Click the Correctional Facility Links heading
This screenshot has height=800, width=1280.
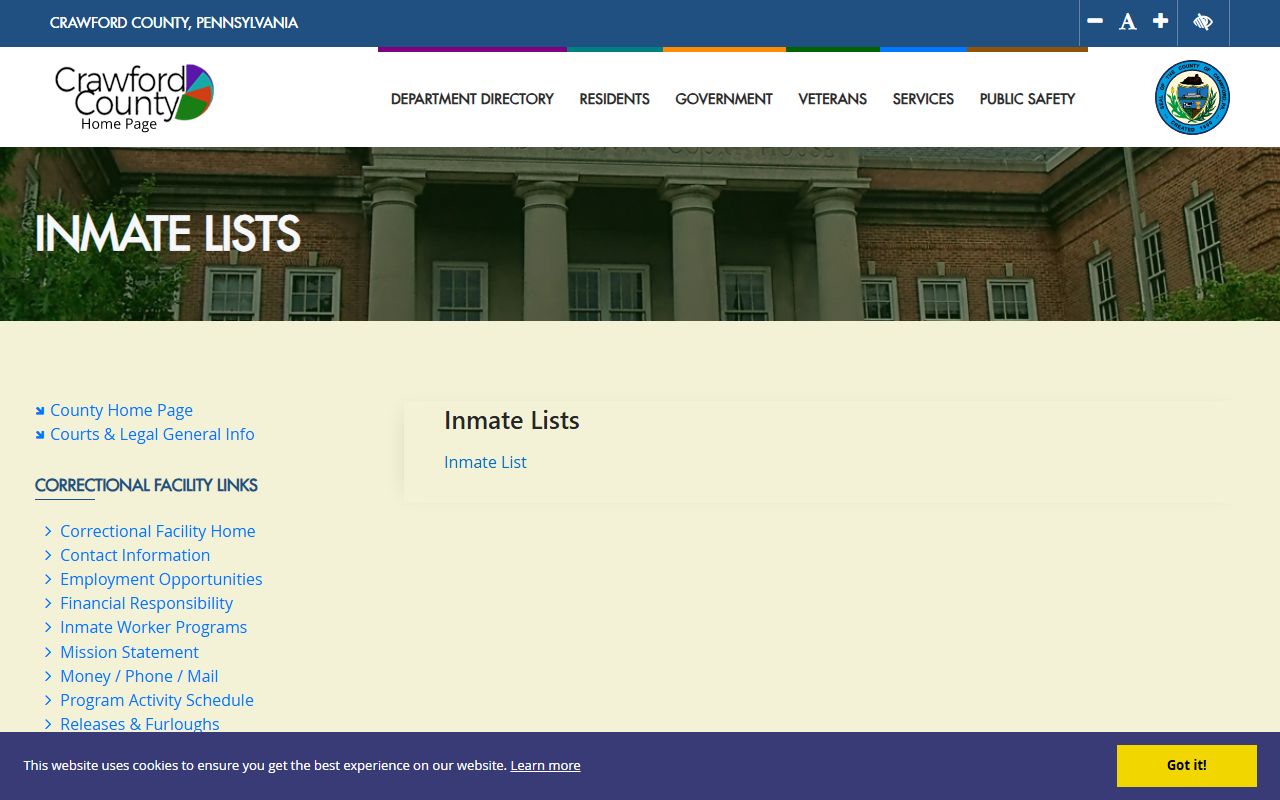point(146,485)
